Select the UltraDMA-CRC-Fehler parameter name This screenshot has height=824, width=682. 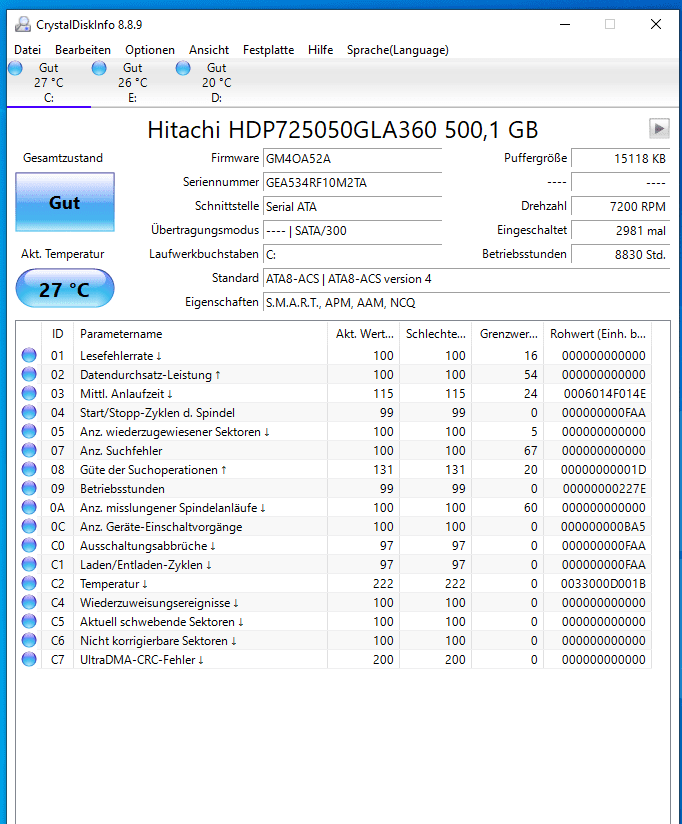(141, 660)
